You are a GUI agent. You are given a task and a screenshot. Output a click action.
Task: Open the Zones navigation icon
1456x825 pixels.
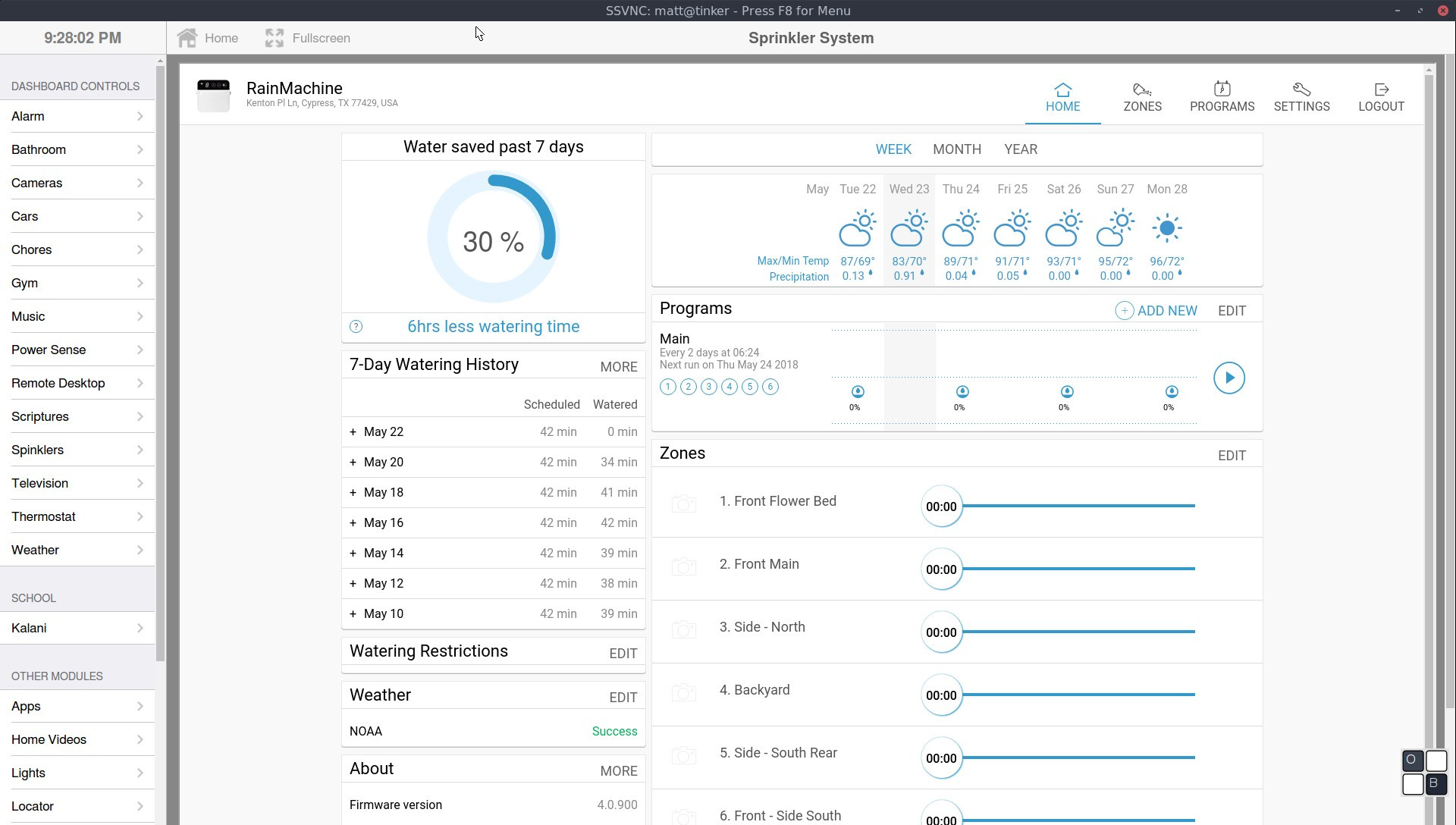[1142, 89]
